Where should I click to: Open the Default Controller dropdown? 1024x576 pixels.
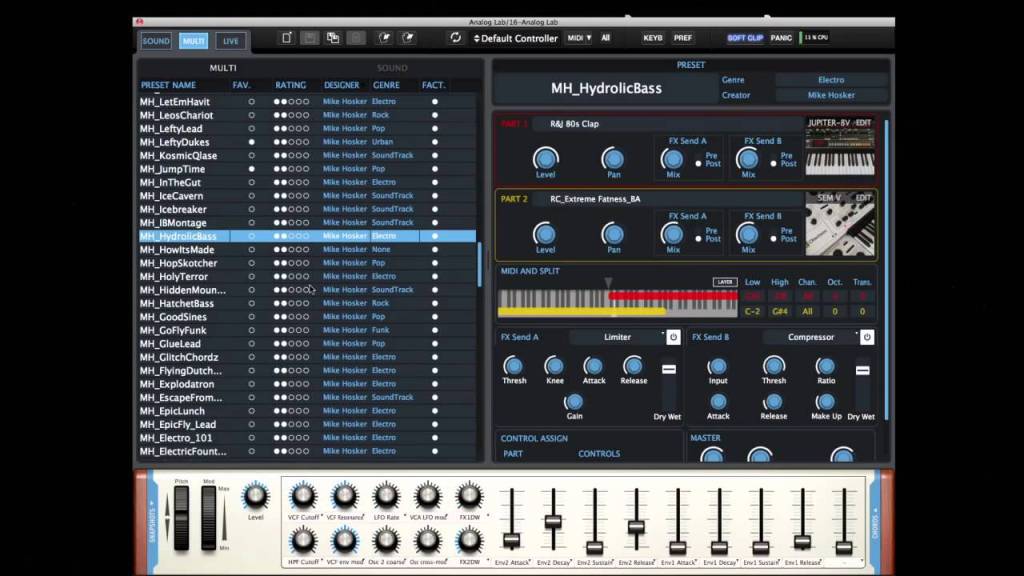pos(515,38)
